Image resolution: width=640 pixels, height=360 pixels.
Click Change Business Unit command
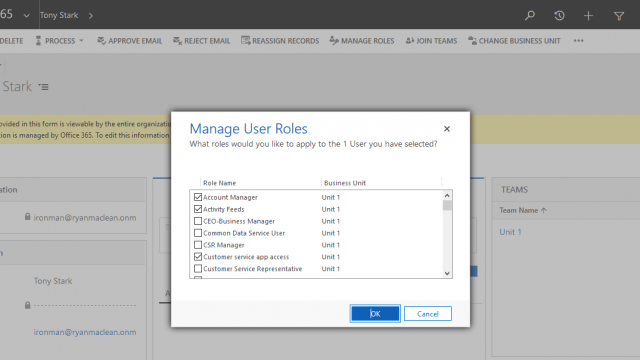pyautogui.click(x=514, y=41)
